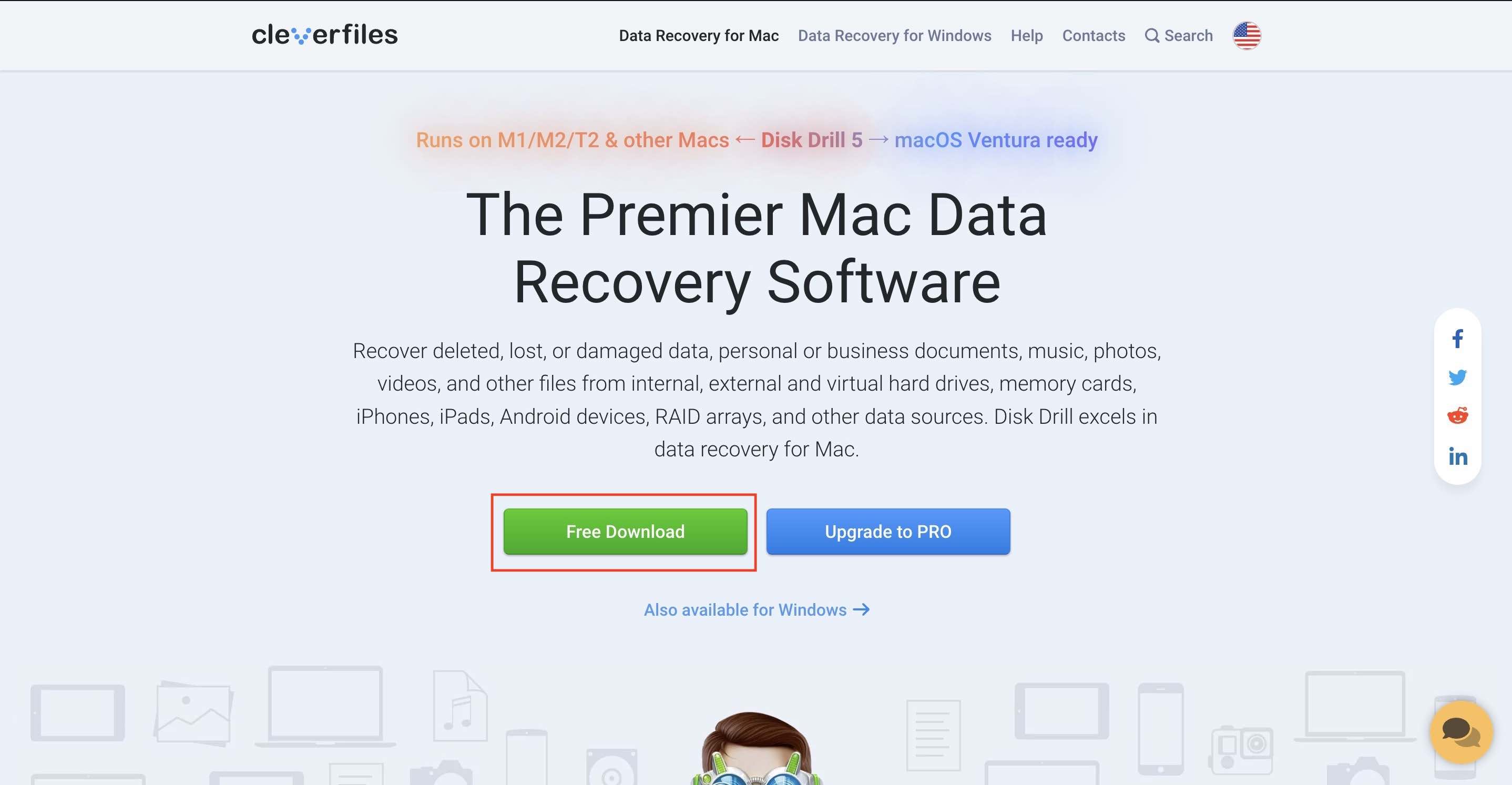Click the Free Download button

click(625, 531)
